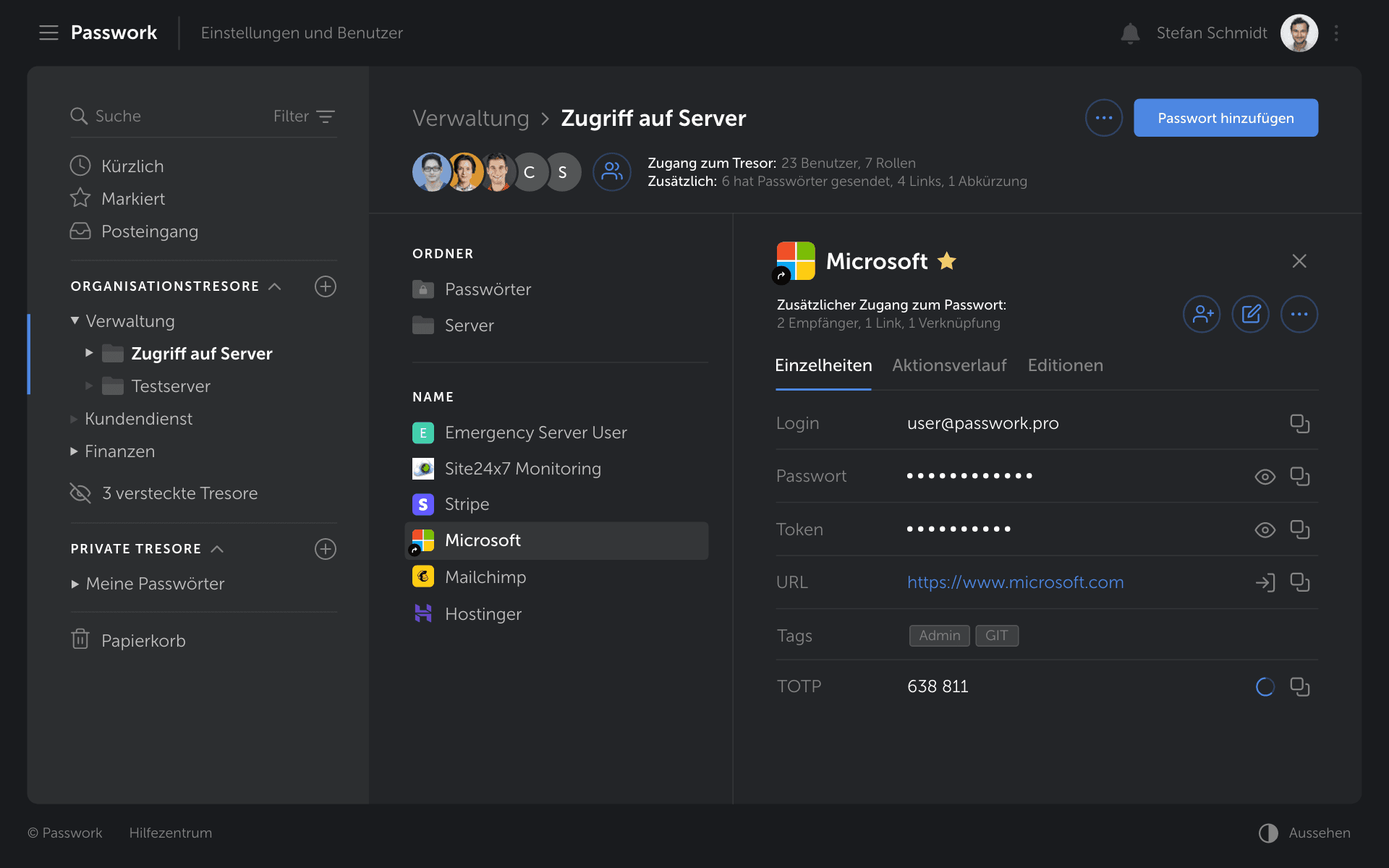Open Posteingang inbox

(x=134, y=231)
